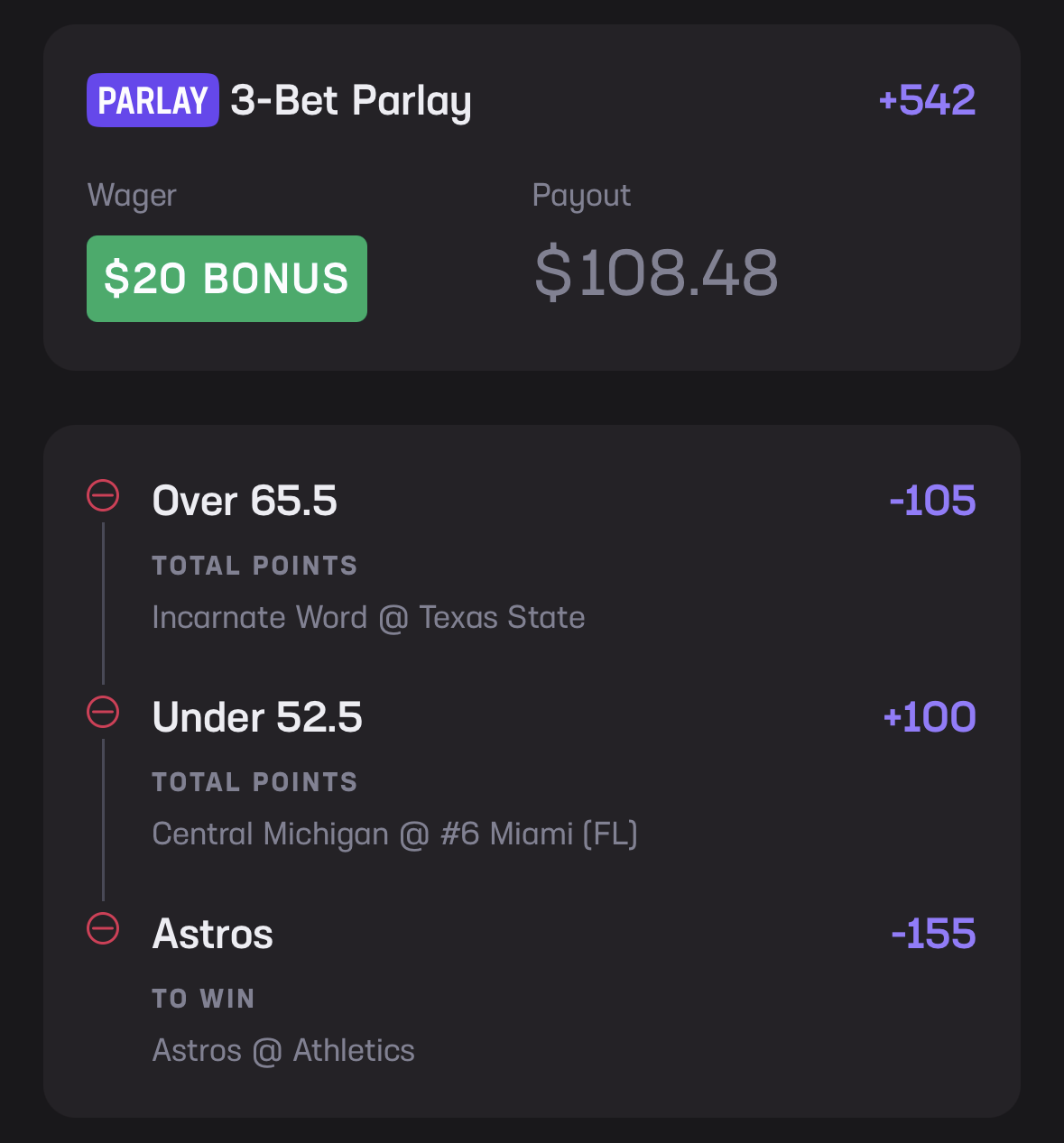Click the red minus icon beside Under 52.5

pyautogui.click(x=103, y=712)
